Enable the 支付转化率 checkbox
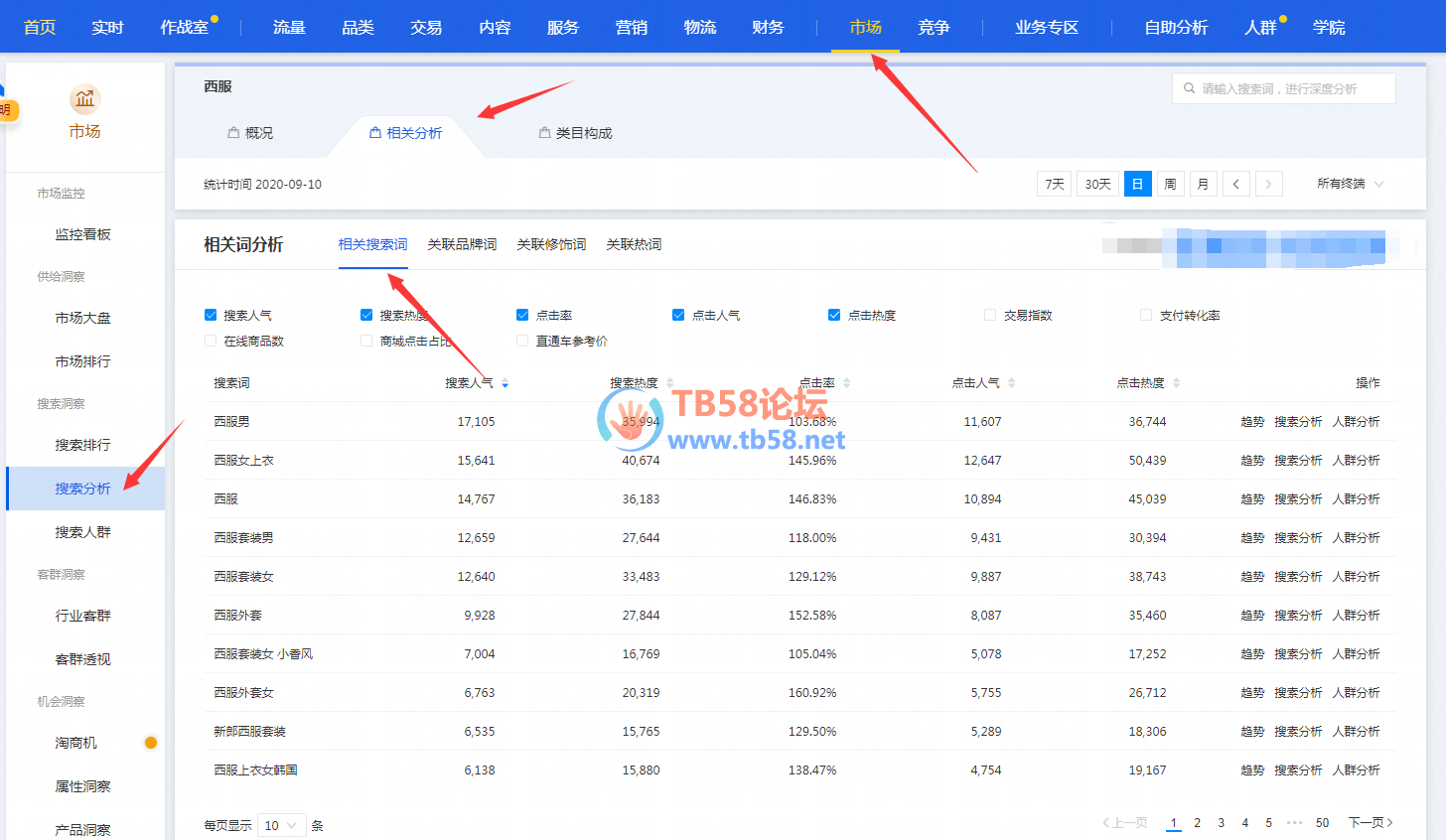This screenshot has width=1446, height=840. point(1146,315)
